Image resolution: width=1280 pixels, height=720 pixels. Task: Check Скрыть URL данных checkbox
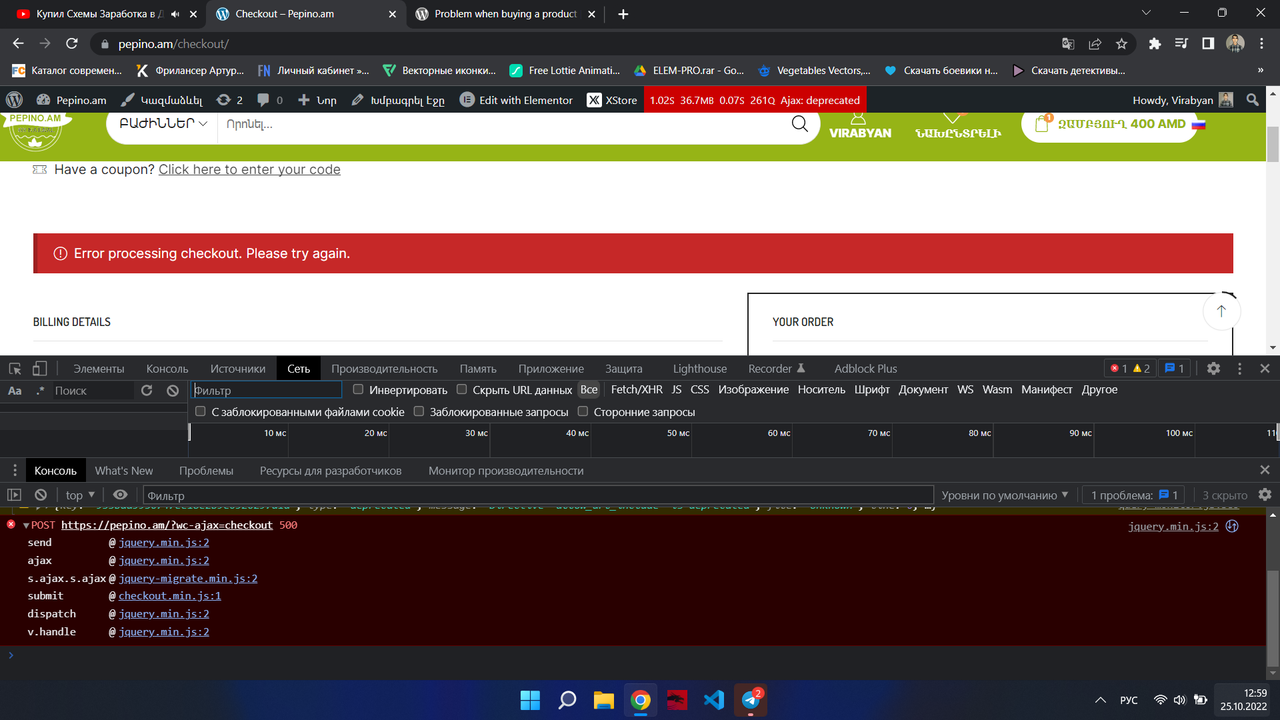462,390
